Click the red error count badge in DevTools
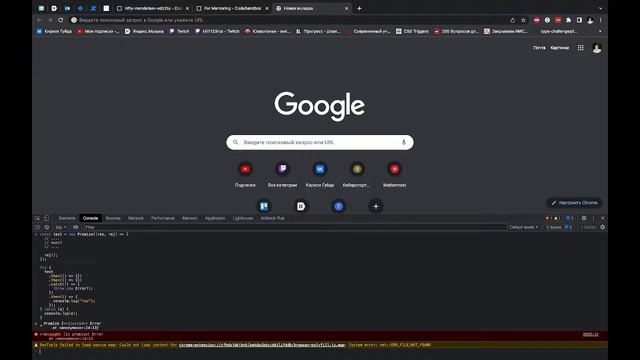Screen dimensions: 640x360 tap(548, 218)
